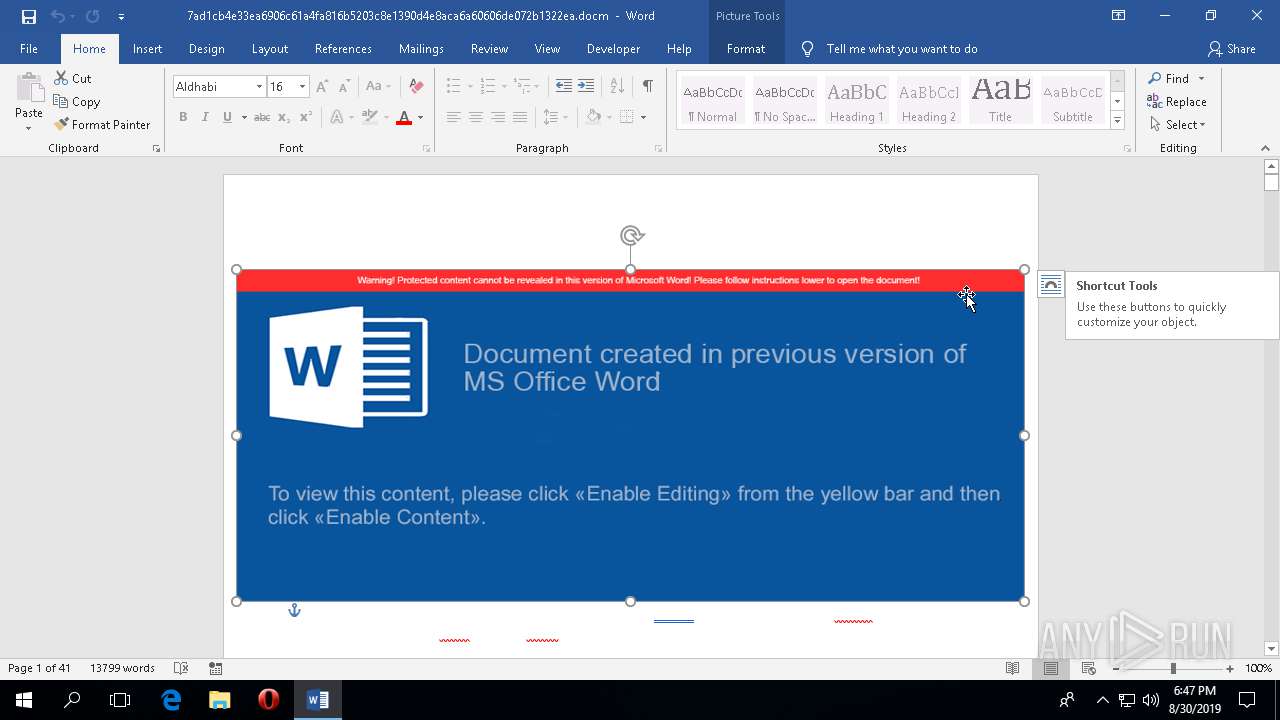Justify the paragraph text
The width and height of the screenshot is (1280, 720).
pos(519,117)
